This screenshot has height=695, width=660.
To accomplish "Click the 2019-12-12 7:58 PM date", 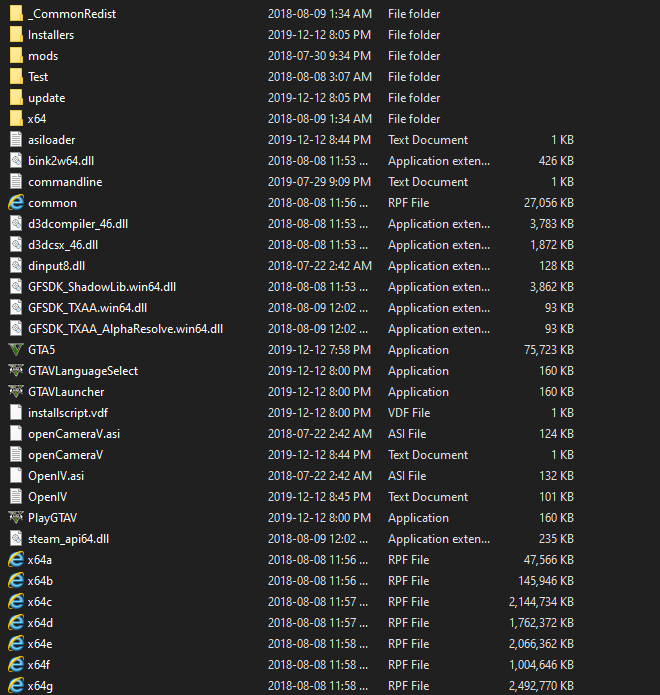I will pos(319,350).
